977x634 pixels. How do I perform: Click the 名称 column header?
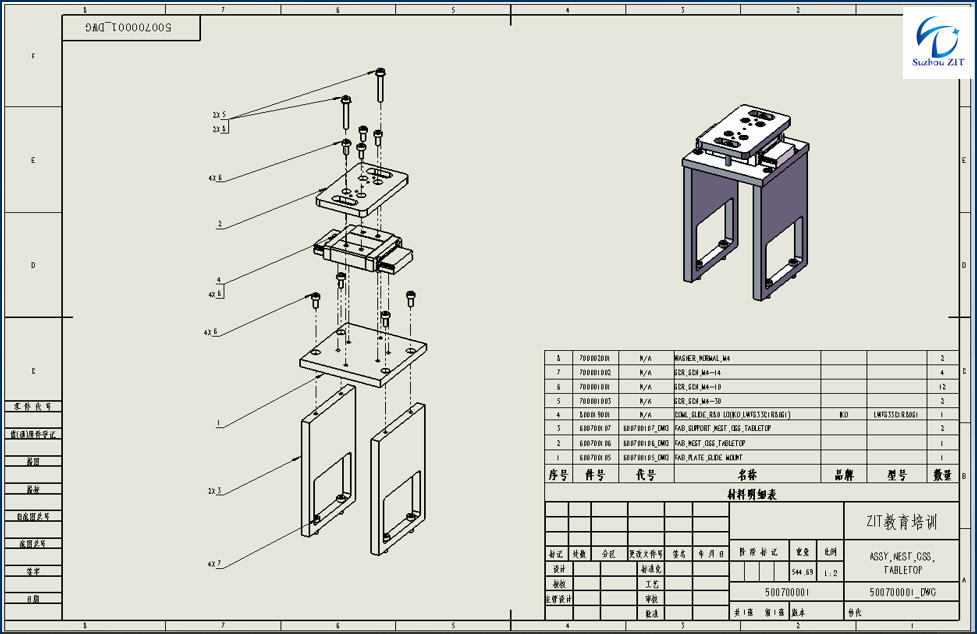(747, 475)
